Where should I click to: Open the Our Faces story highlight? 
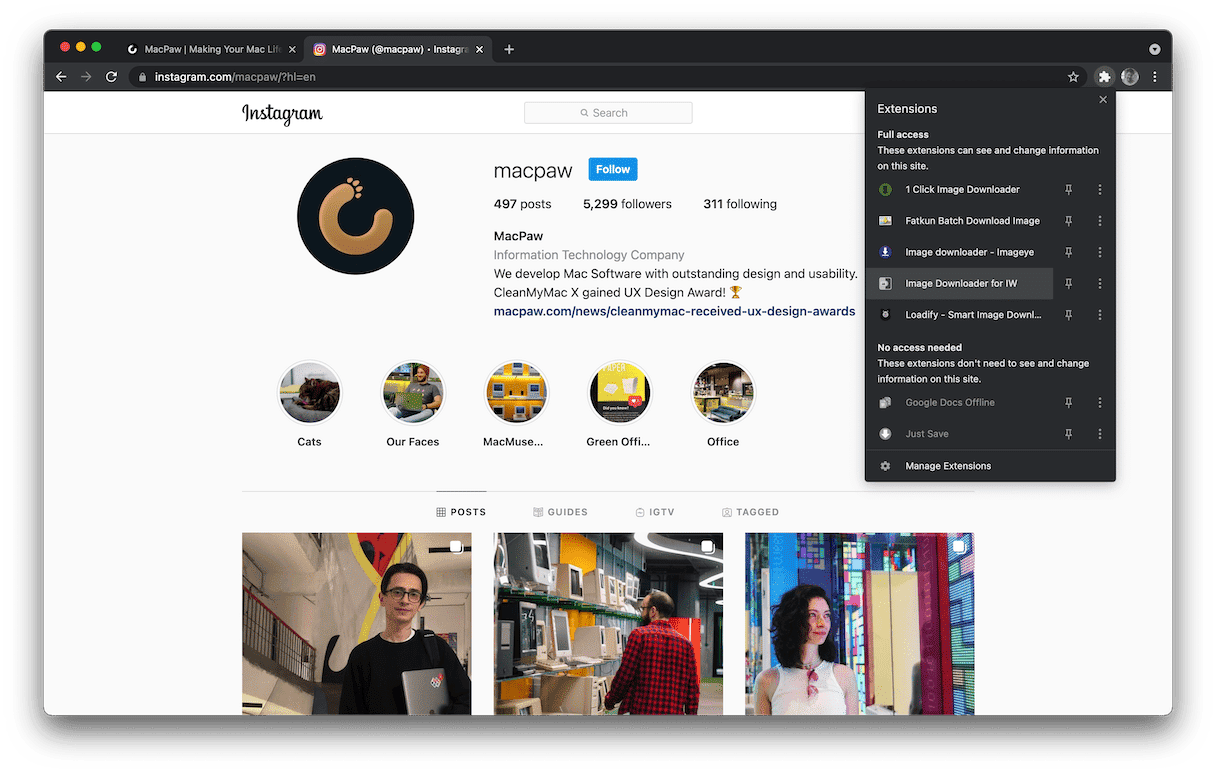coord(413,394)
